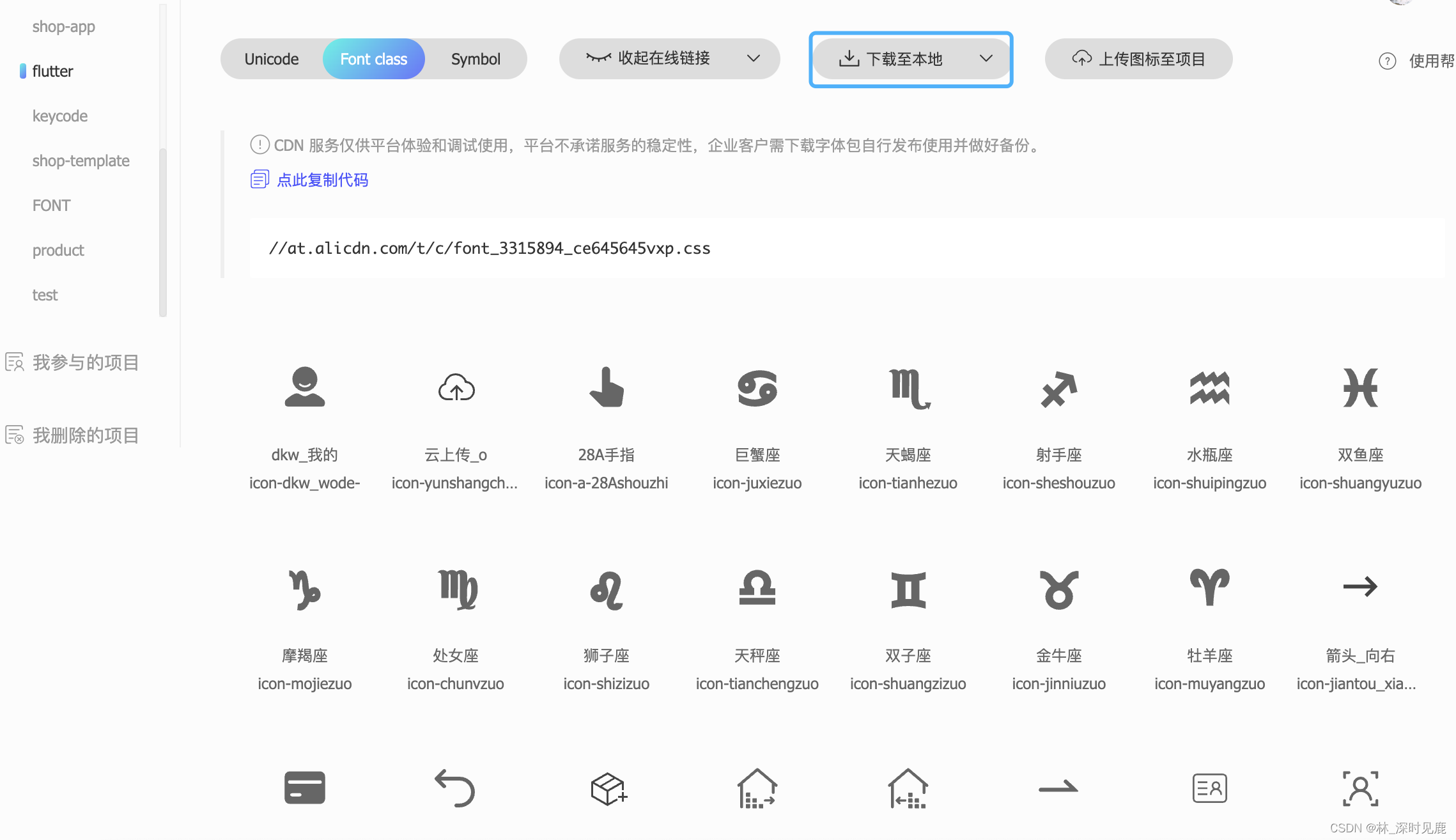Open the product project
The width and height of the screenshot is (1456, 840).
(58, 250)
